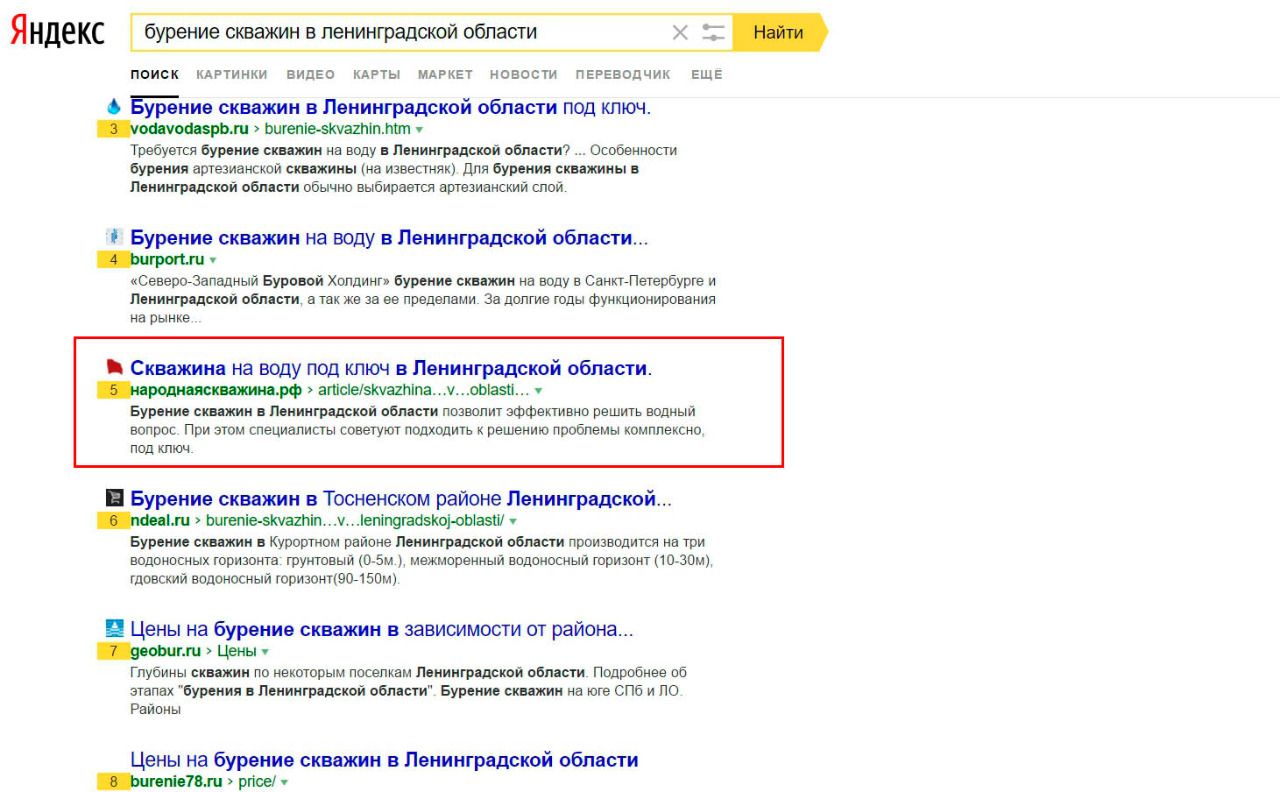Switch to the Картинки tab
1280x792 pixels.
pos(232,75)
